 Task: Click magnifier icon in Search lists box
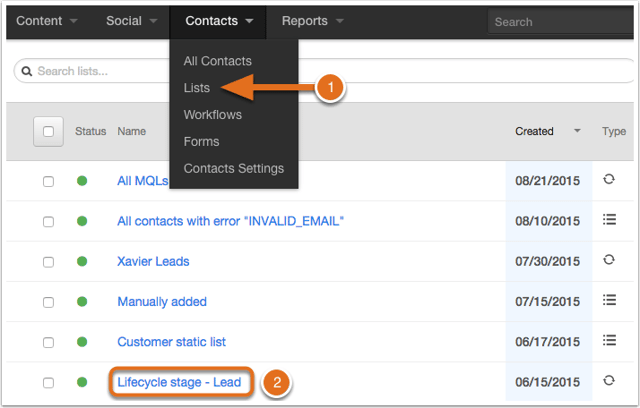(27, 71)
